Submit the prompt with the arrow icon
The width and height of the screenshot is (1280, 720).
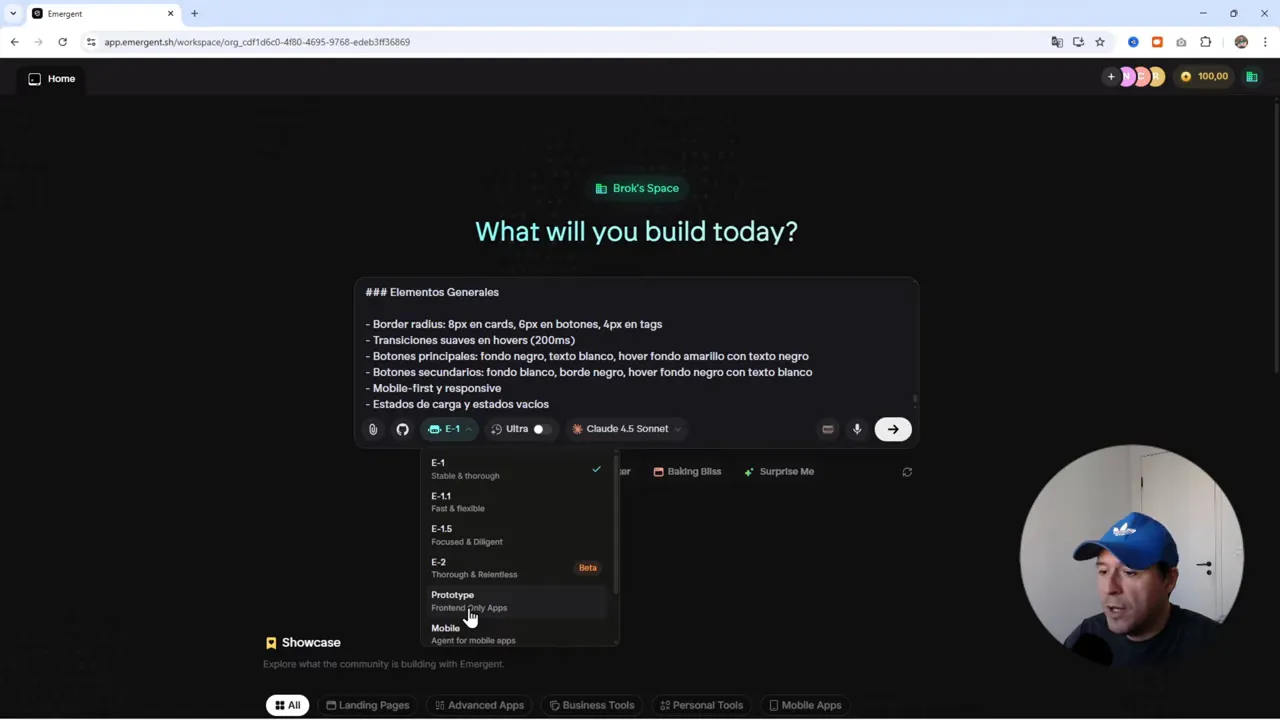tap(892, 429)
